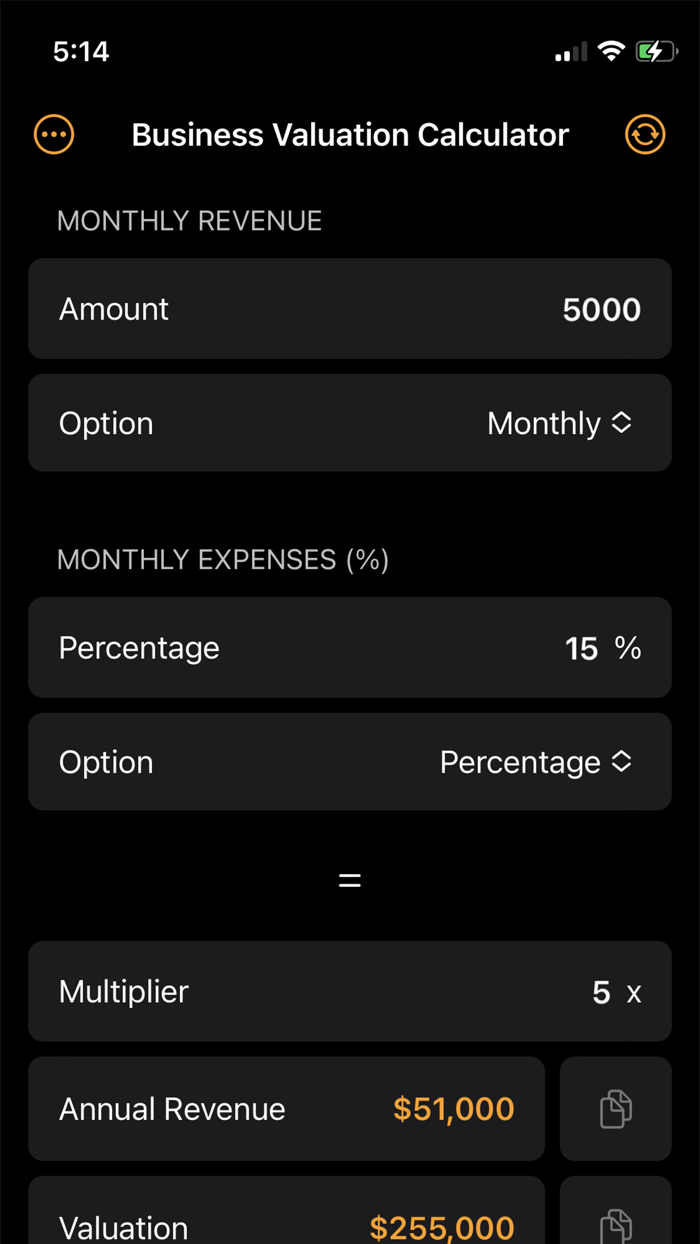Screen dimensions: 700x1244
Task: Edit the Multiplier value of 5
Action: (601, 991)
